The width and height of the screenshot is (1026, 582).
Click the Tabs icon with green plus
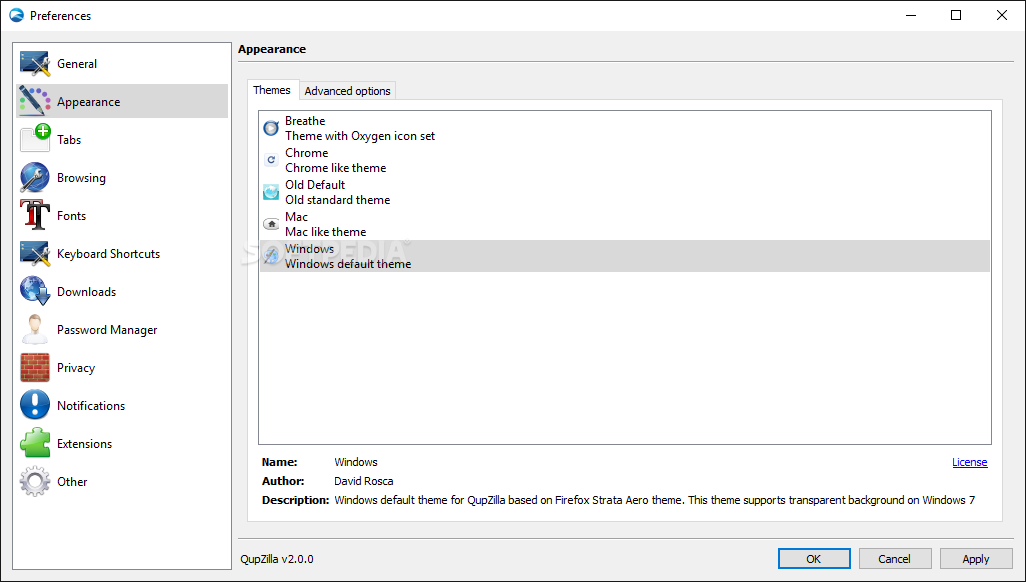tap(35, 139)
